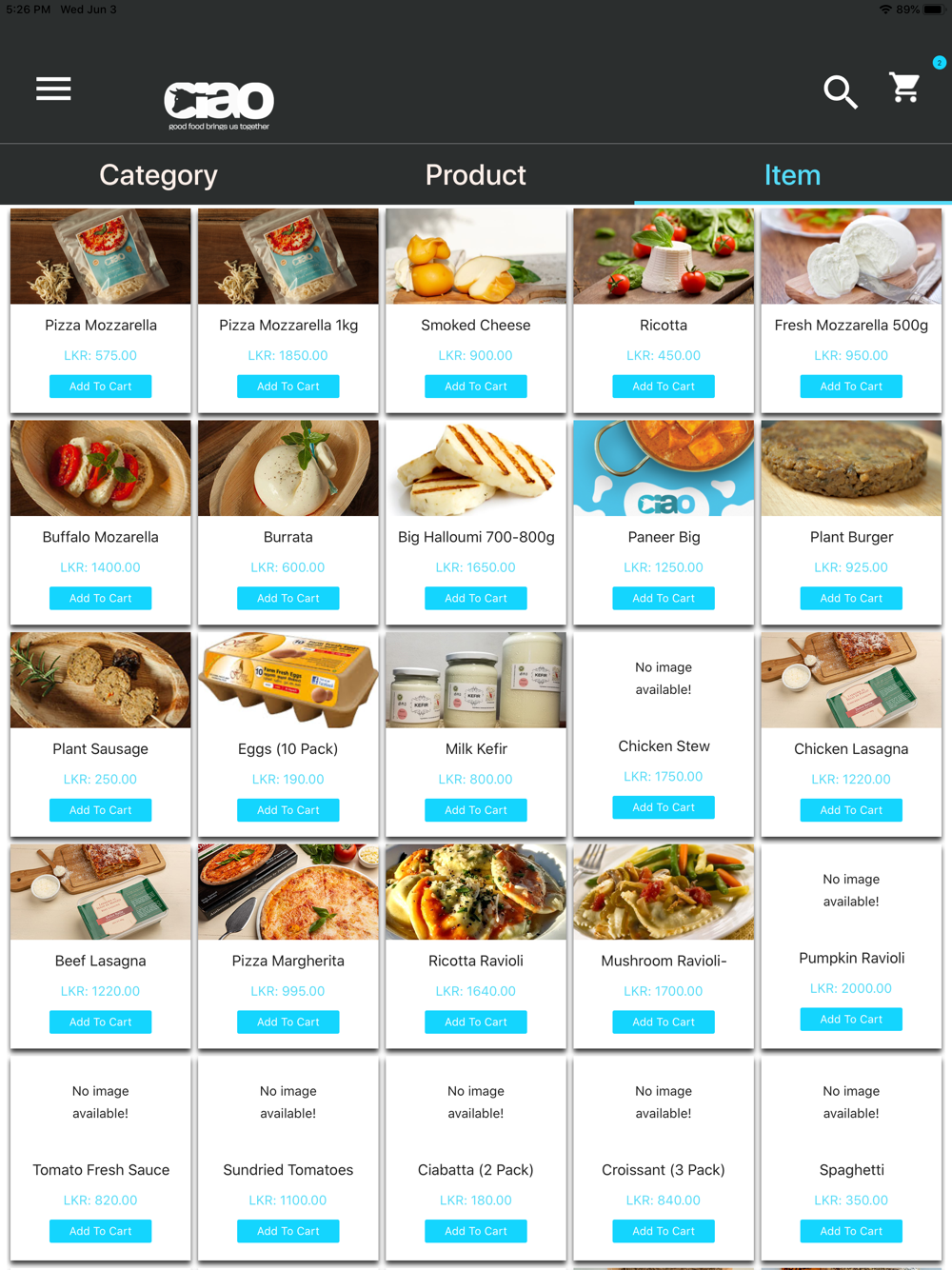The image size is (952, 1270).
Task: Switch to the Product tab
Action: click(476, 175)
